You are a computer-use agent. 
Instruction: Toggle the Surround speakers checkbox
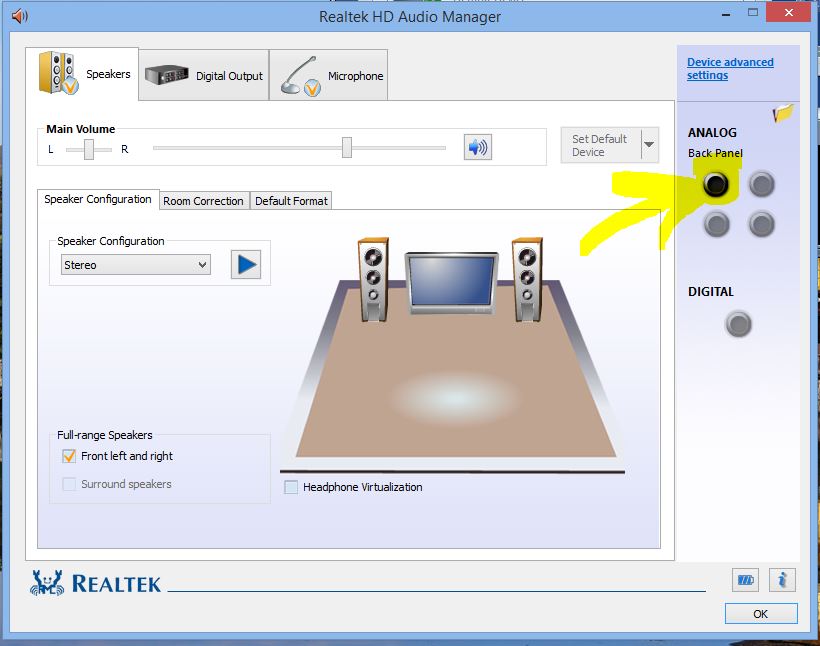tap(69, 484)
